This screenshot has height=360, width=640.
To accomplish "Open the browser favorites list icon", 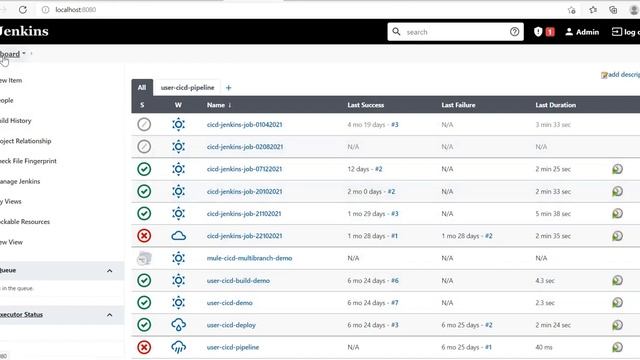I will 593,10.
